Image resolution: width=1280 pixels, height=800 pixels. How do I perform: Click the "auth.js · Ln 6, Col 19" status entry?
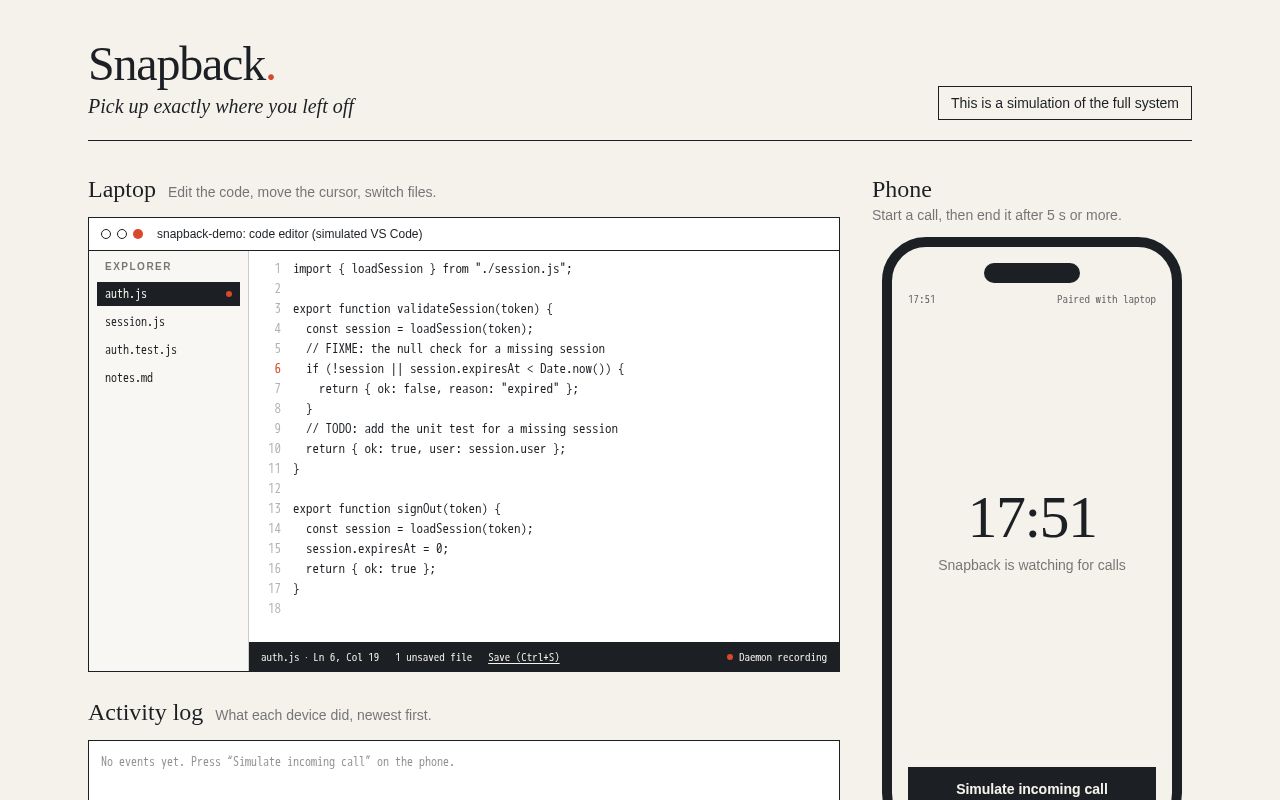point(320,657)
